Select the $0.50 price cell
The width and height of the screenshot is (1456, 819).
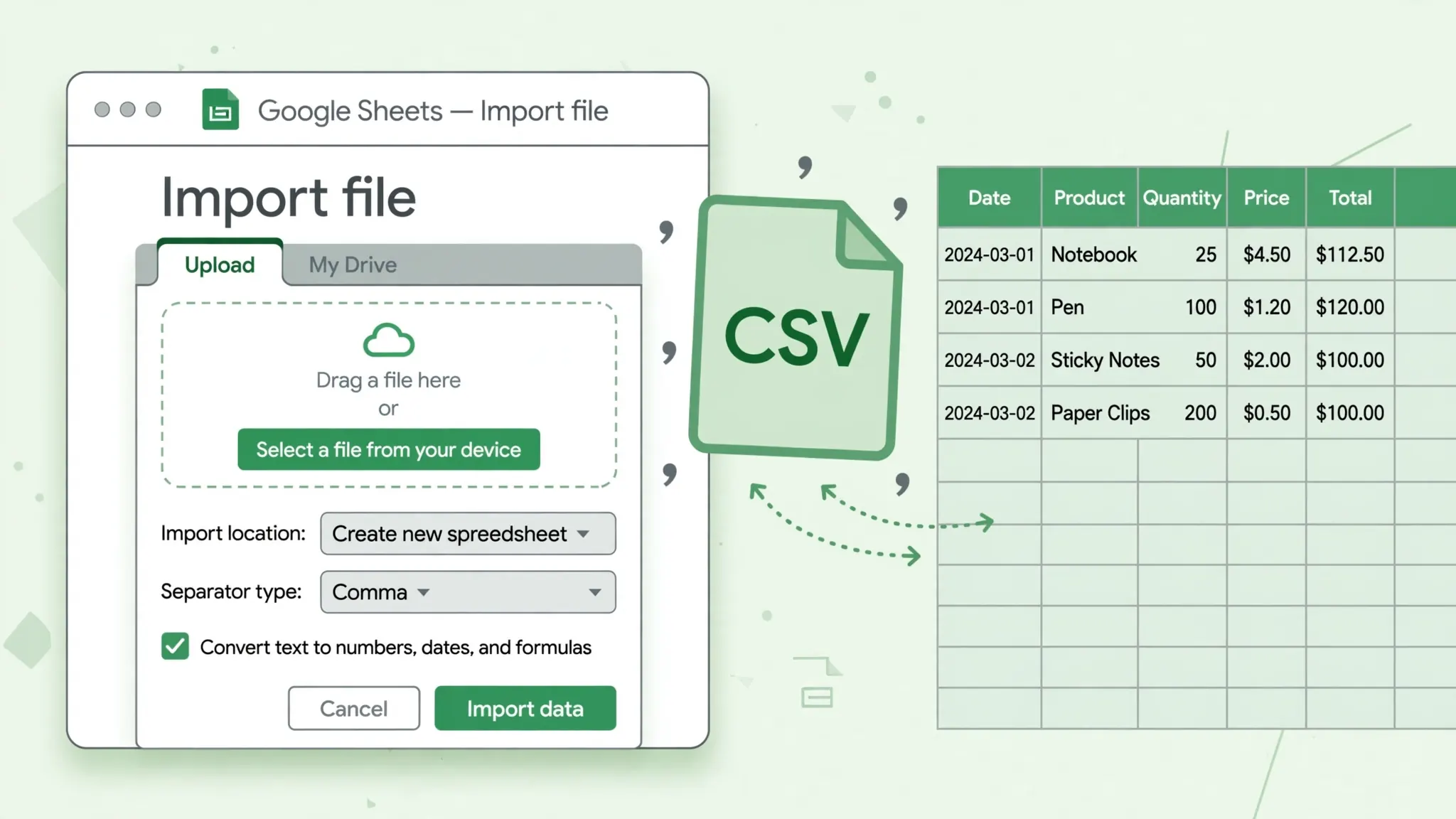click(1267, 412)
